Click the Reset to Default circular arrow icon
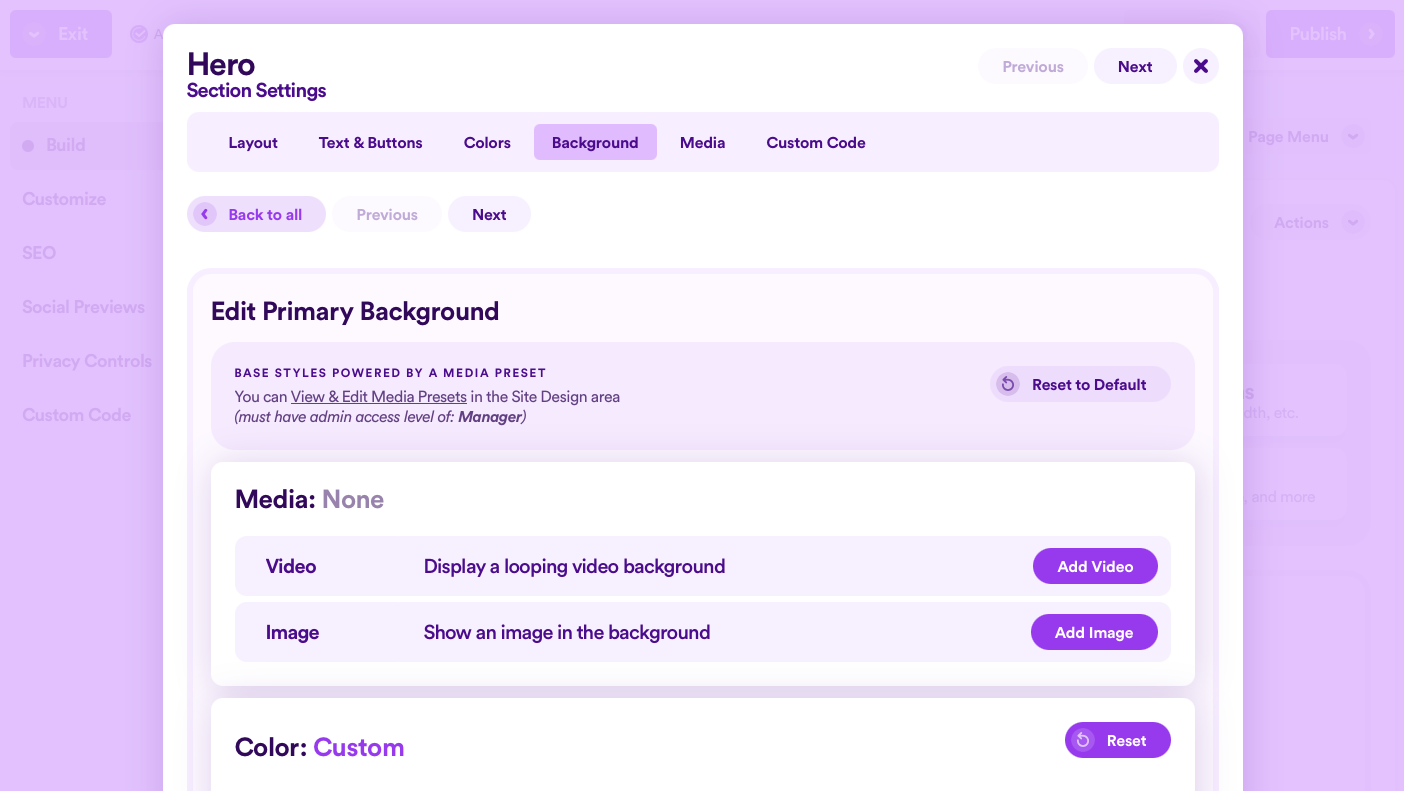Image resolution: width=1404 pixels, height=791 pixels. 1008,384
